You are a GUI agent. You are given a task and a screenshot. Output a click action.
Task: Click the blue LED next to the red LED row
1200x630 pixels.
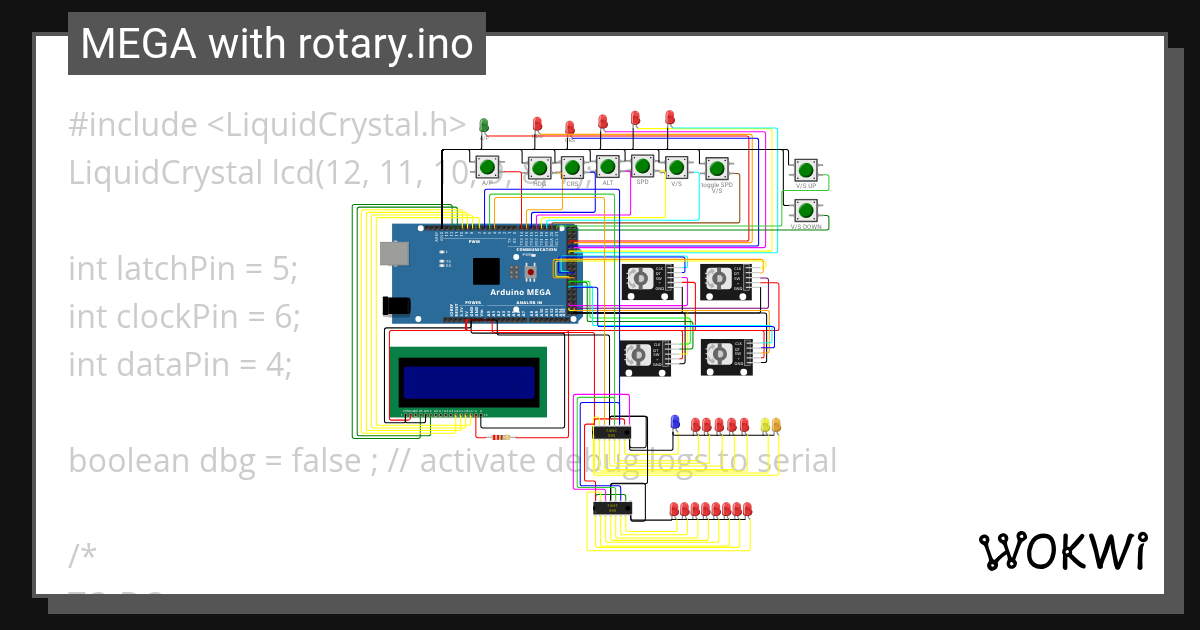675,422
